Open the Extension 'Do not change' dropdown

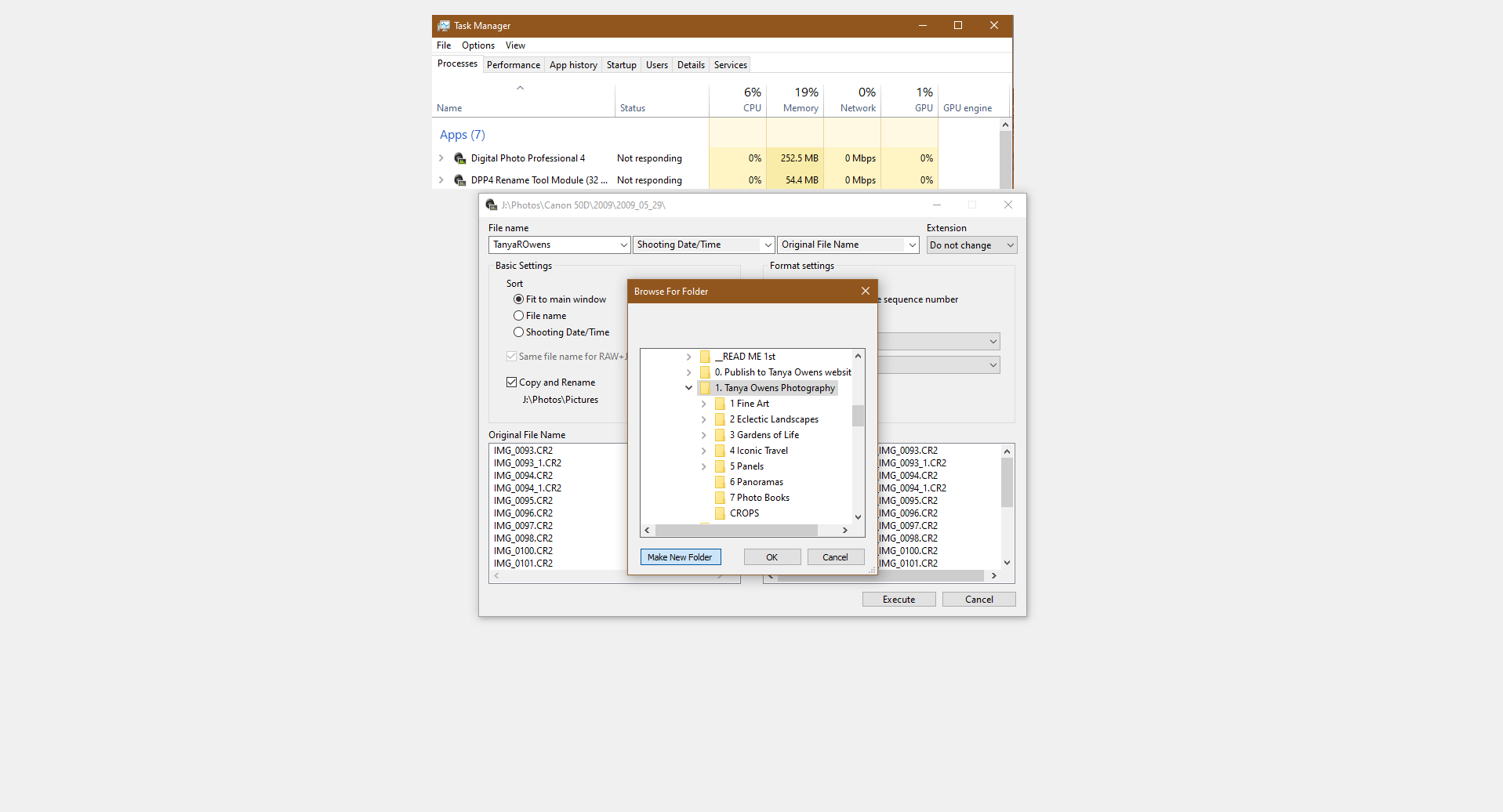tap(971, 245)
